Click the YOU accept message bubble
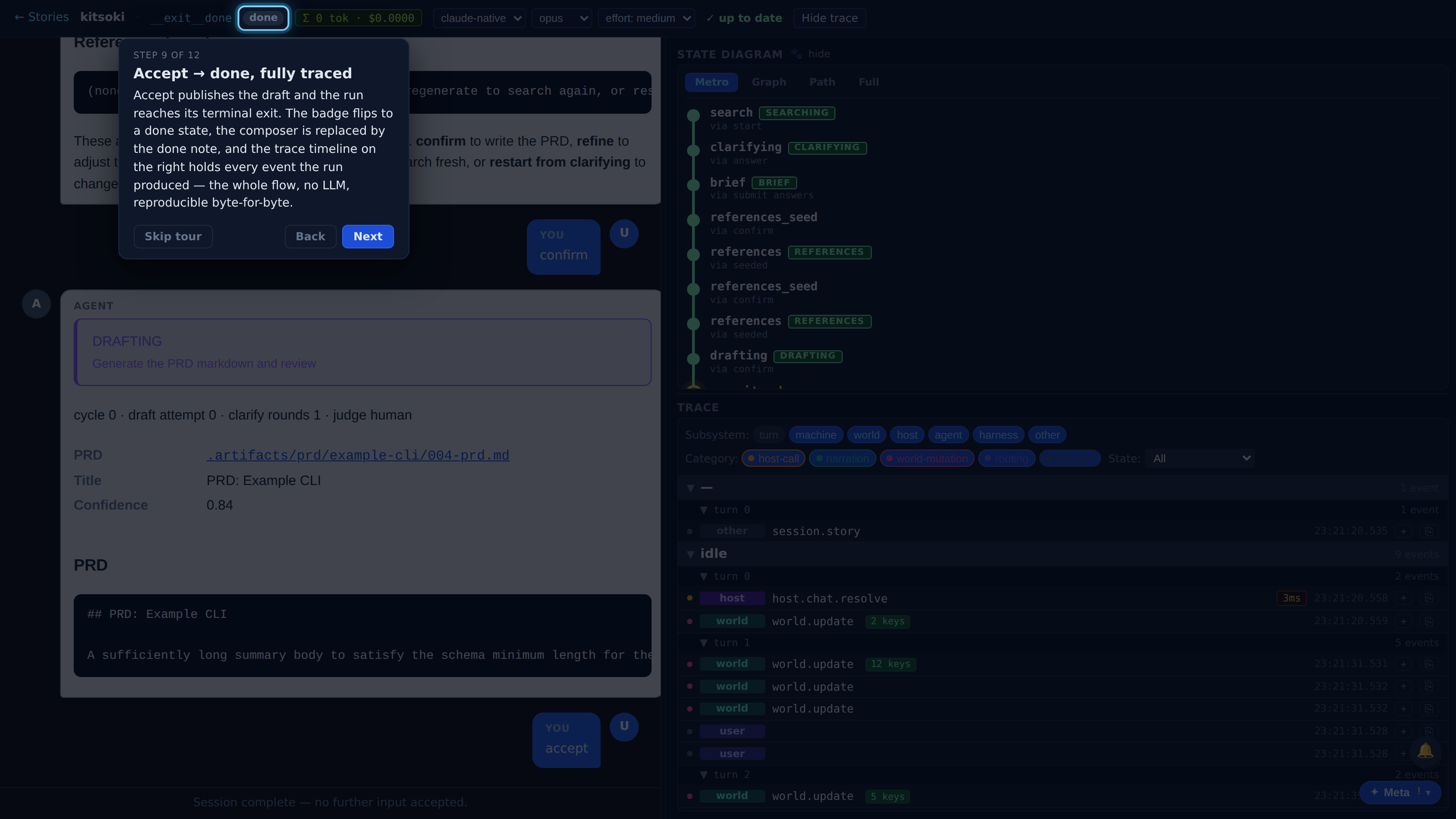Viewport: 1456px width, 819px height. 566,739
